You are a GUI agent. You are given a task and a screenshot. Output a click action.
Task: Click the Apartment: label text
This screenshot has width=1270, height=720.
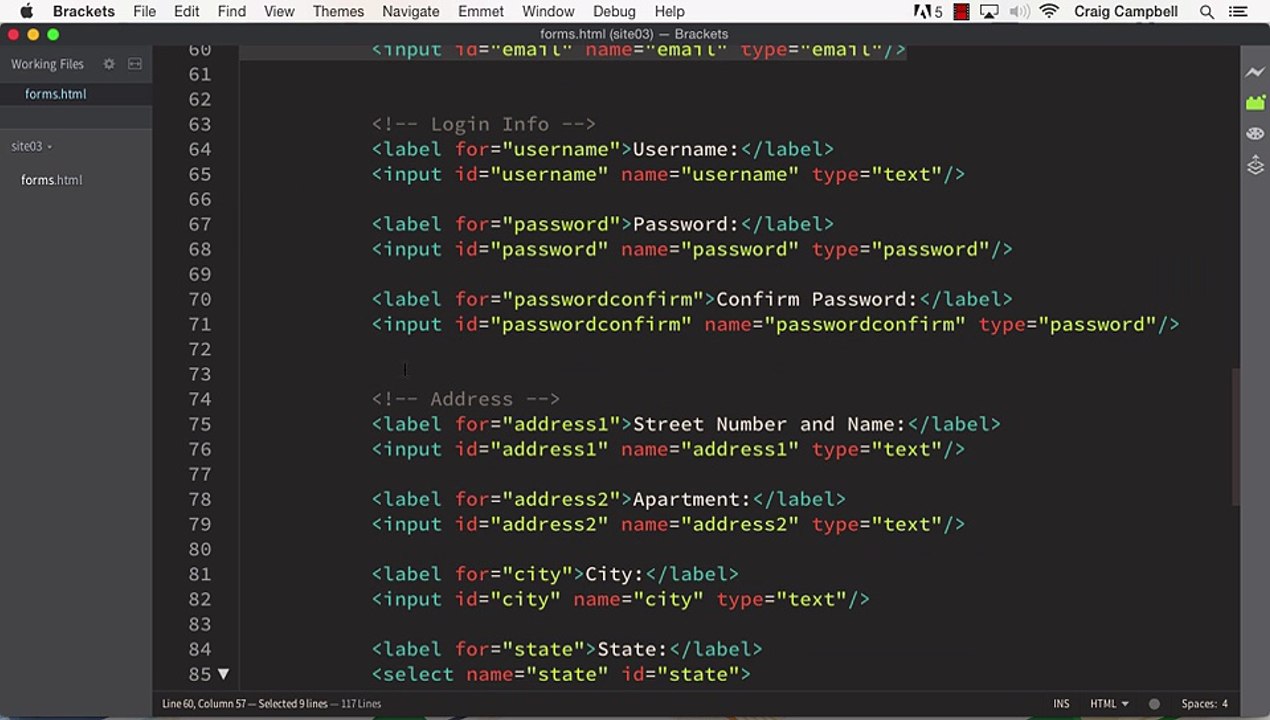tap(691, 499)
